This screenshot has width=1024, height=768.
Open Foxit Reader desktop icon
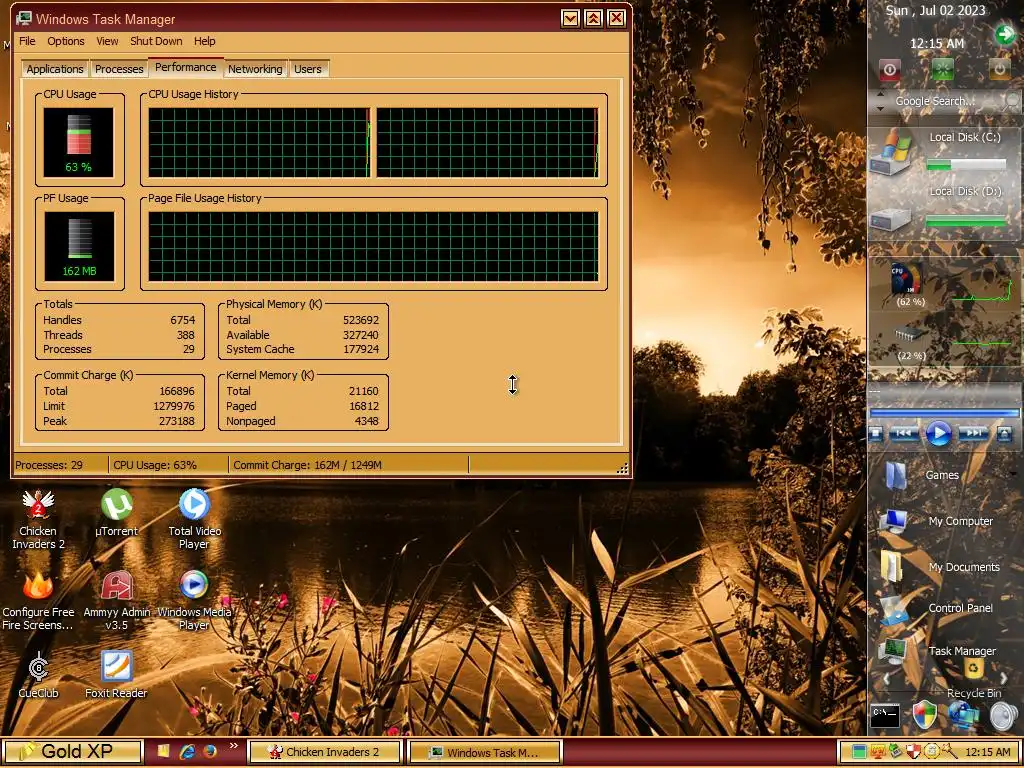(x=116, y=675)
